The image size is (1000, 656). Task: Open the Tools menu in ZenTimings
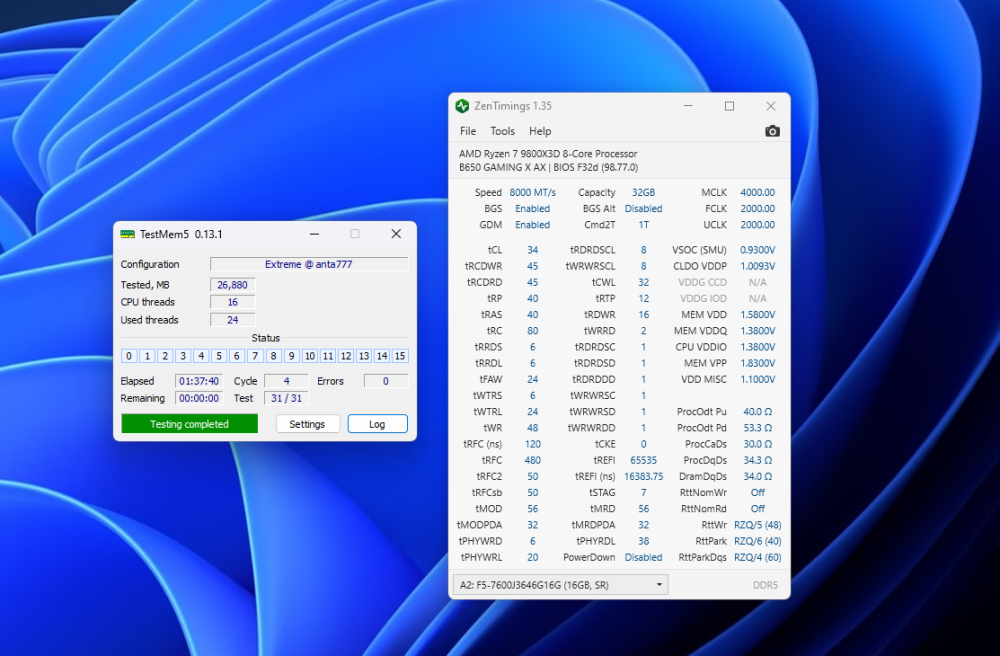(x=502, y=131)
